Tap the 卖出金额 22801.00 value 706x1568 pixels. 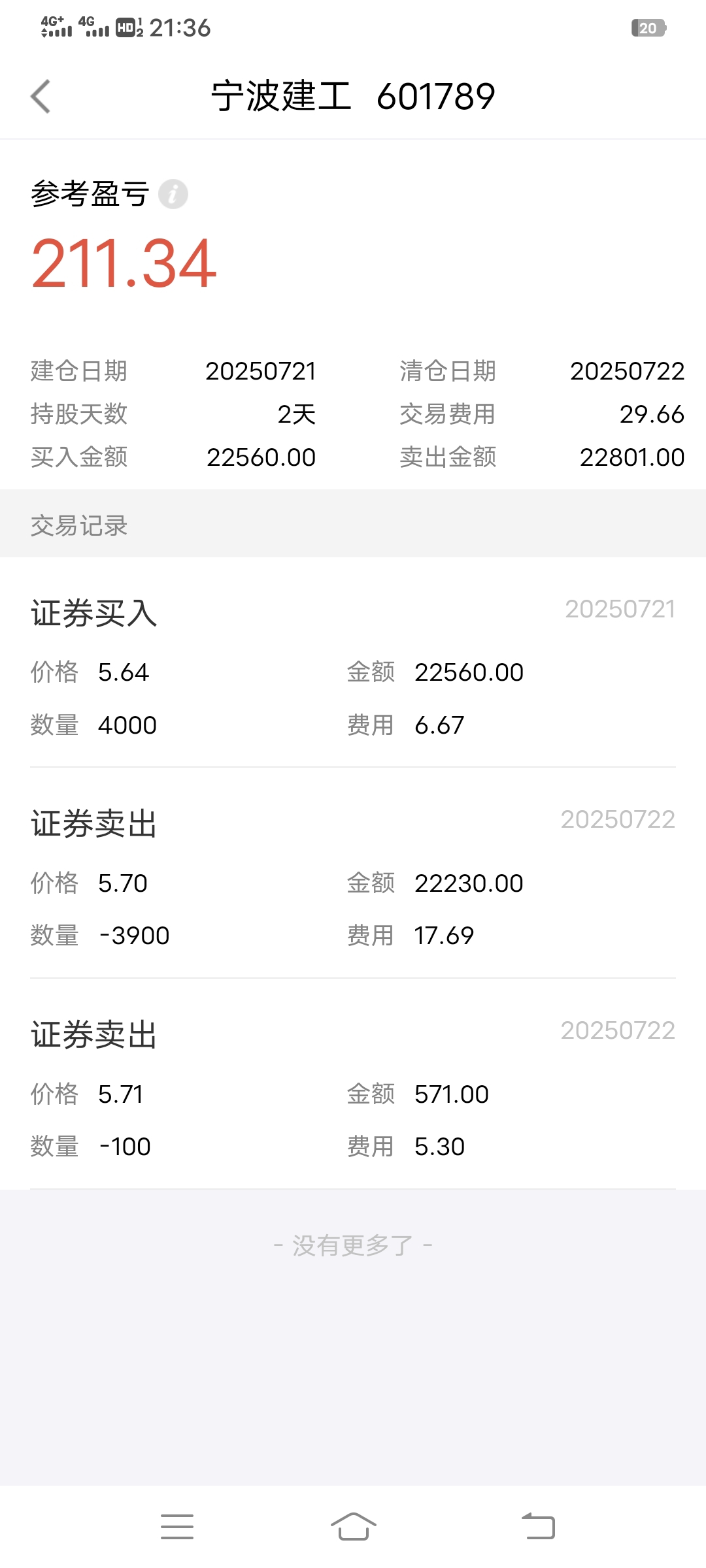[x=632, y=457]
